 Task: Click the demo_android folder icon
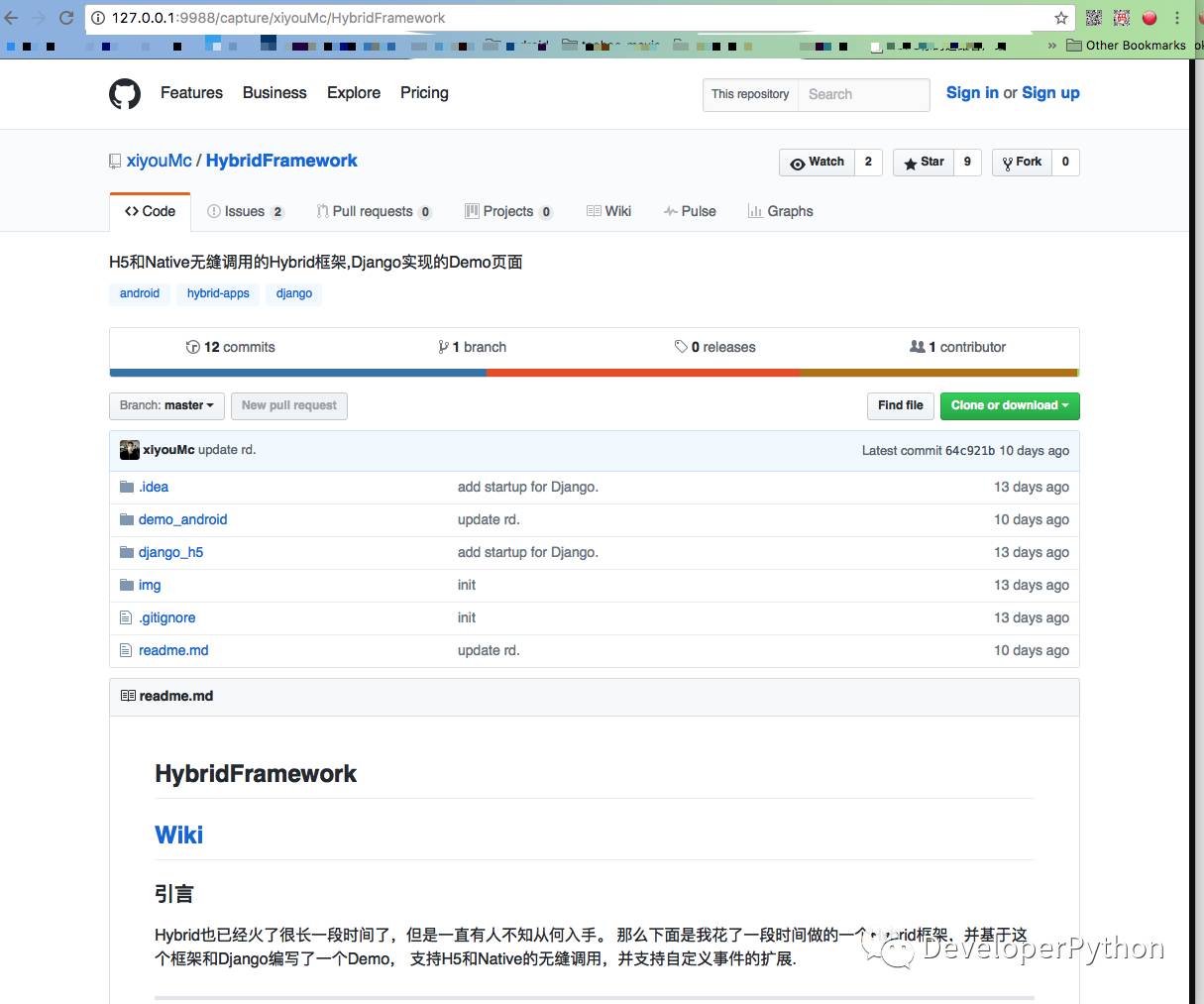coord(126,519)
